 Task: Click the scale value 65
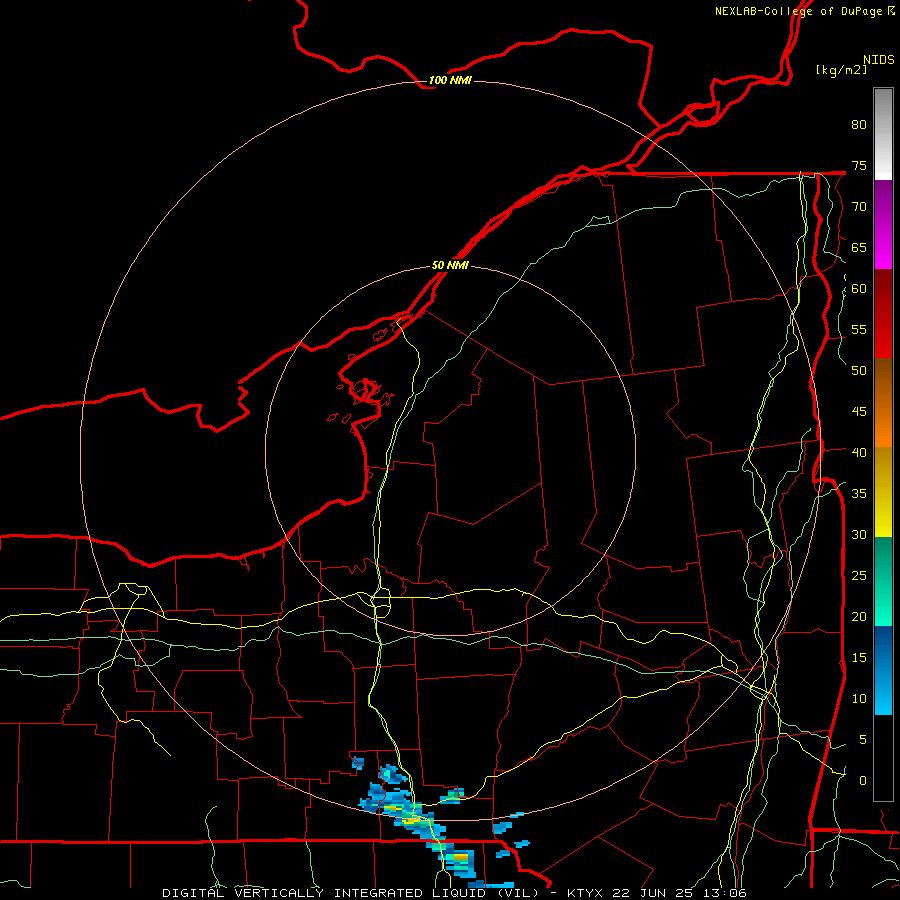click(859, 247)
